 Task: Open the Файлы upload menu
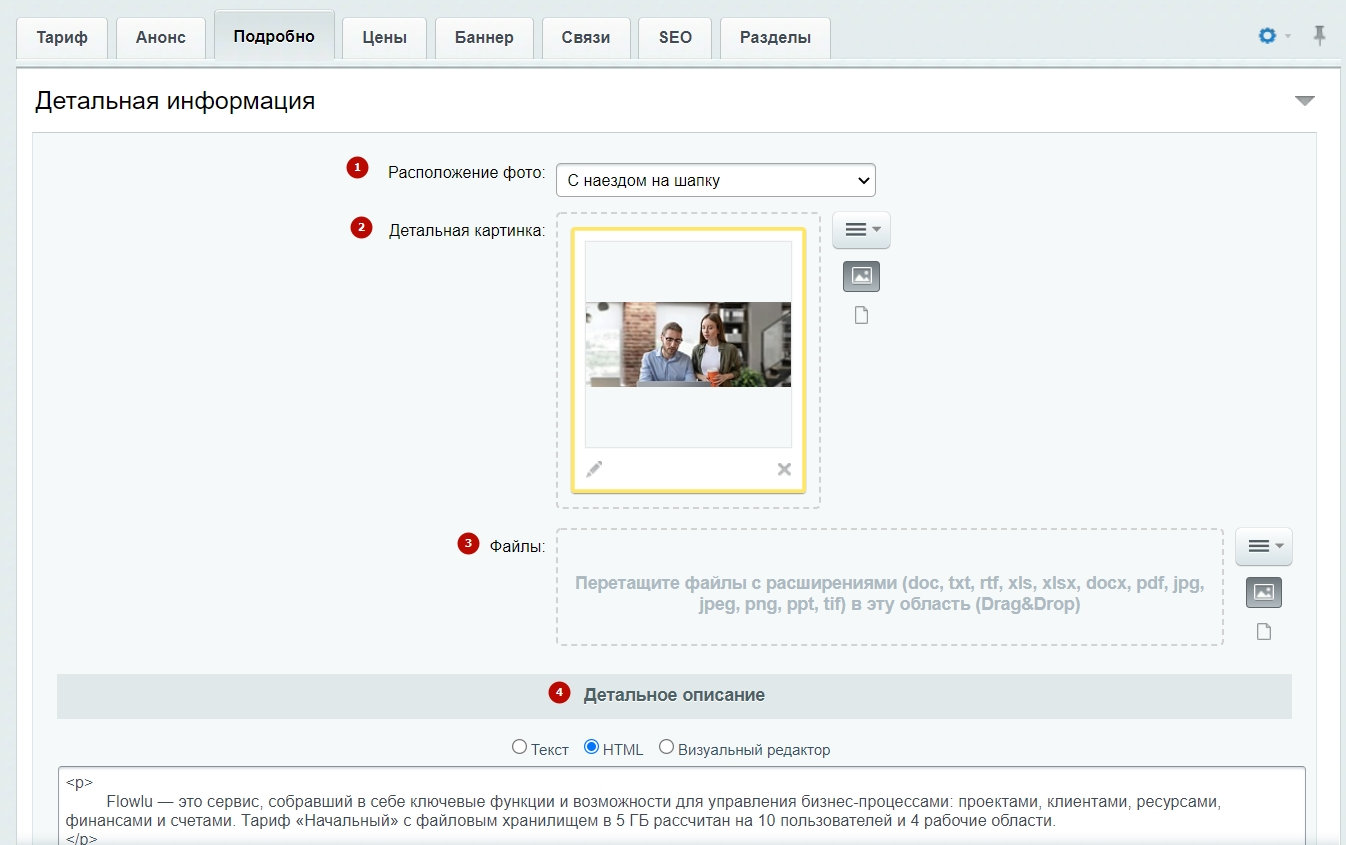tap(1264, 546)
